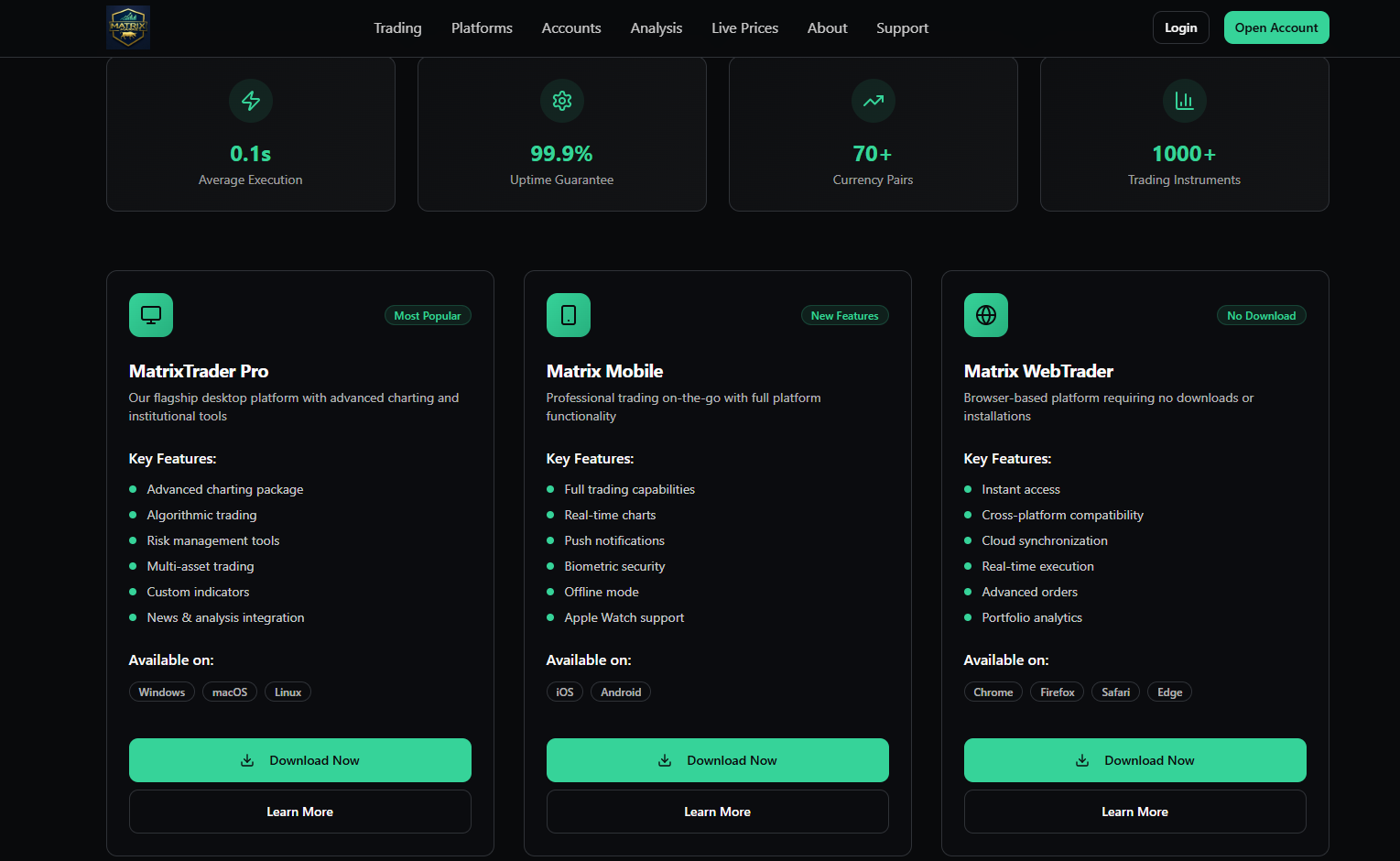Click the desktop monitor icon for MatrixTrader Pro

pos(151,315)
